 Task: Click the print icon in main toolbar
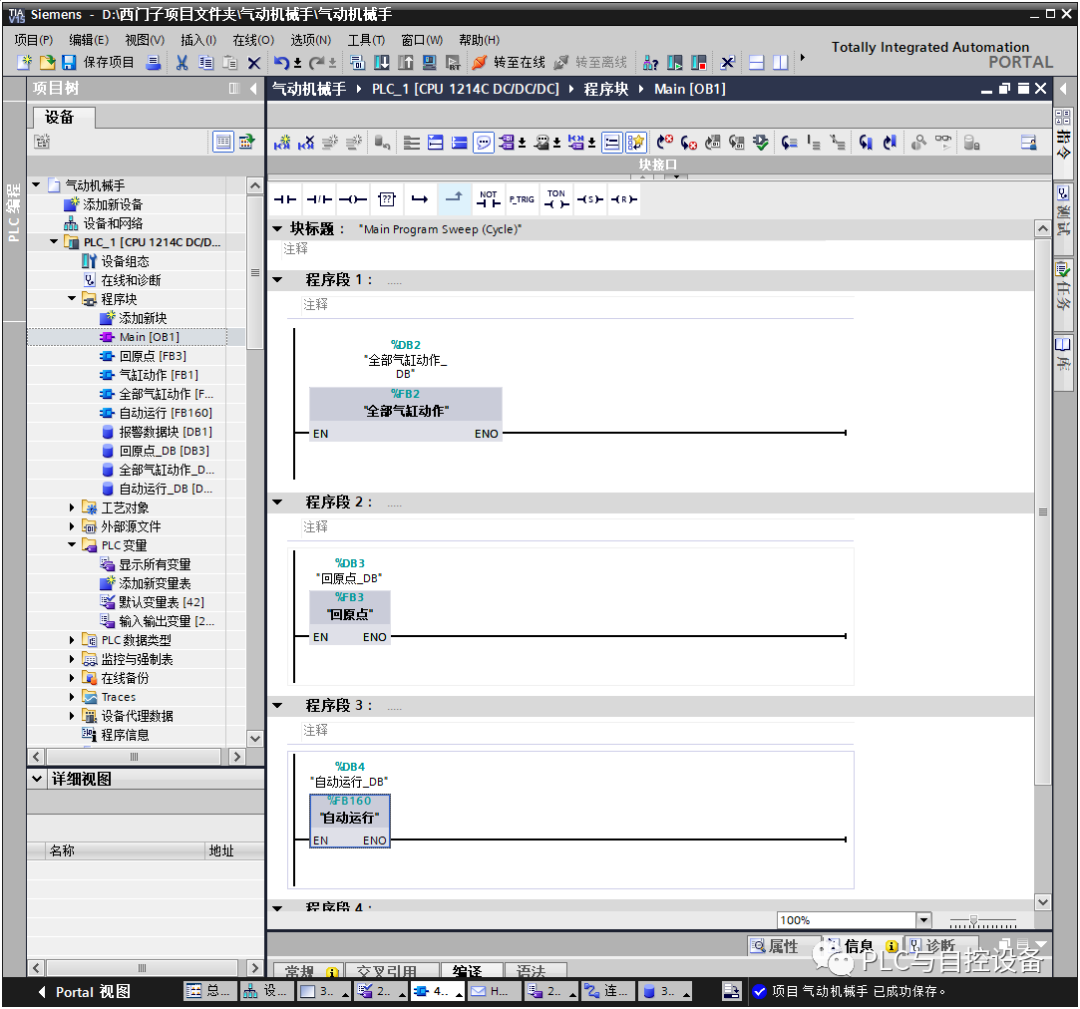tap(154, 63)
